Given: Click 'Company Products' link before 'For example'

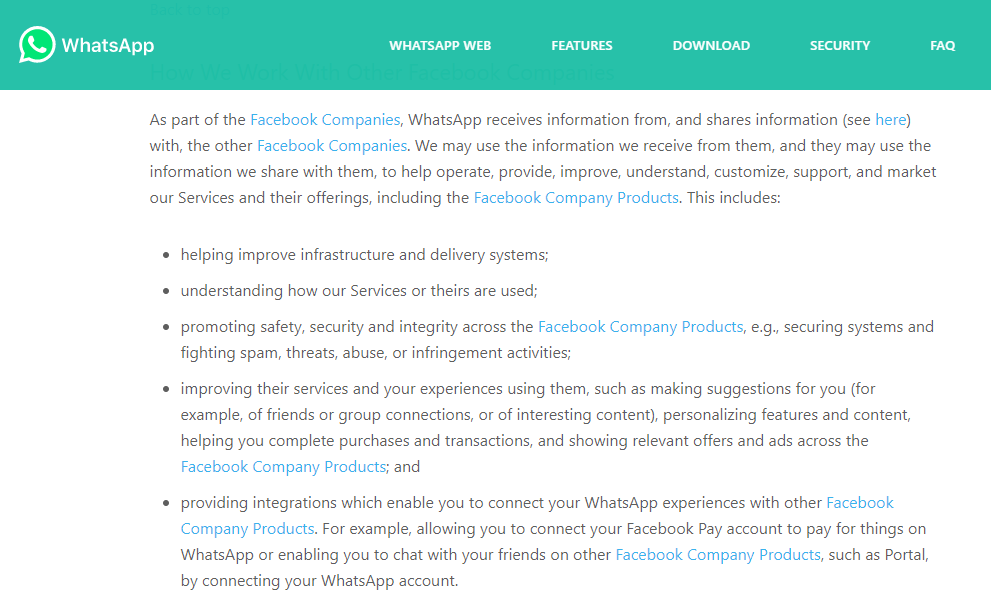Looking at the screenshot, I should [x=247, y=528].
